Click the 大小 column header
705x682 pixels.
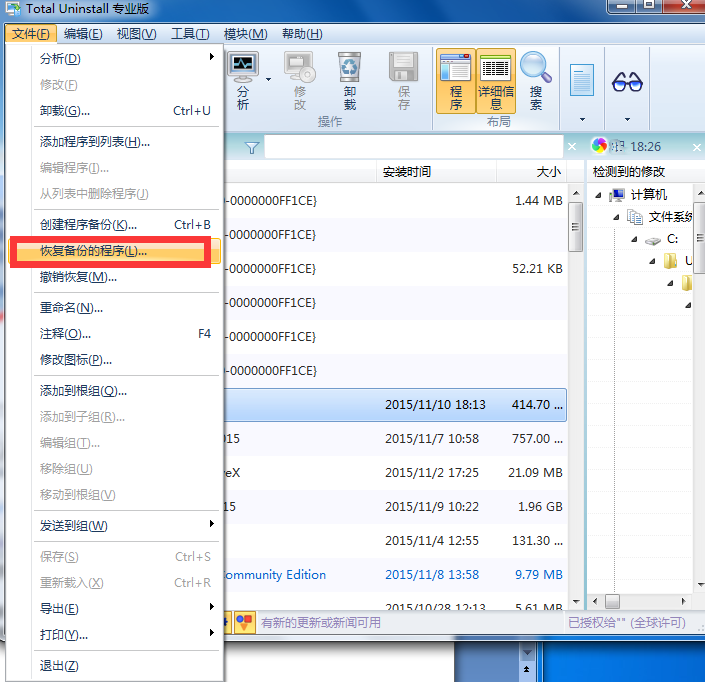(549, 172)
